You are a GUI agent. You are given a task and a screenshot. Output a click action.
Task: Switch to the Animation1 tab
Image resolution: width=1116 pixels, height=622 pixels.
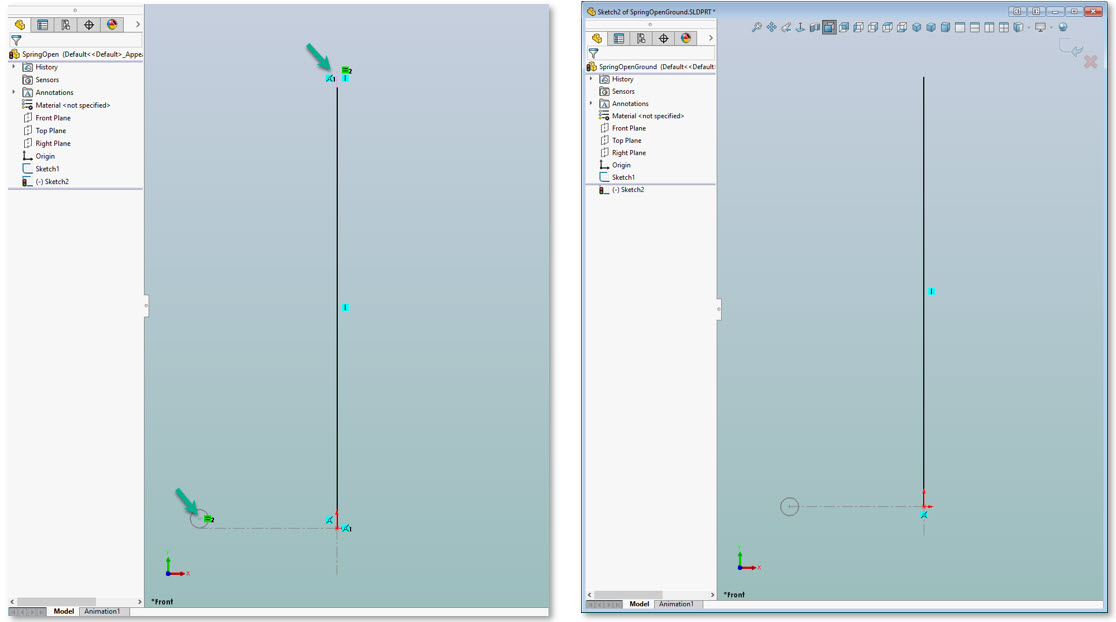tap(678, 604)
